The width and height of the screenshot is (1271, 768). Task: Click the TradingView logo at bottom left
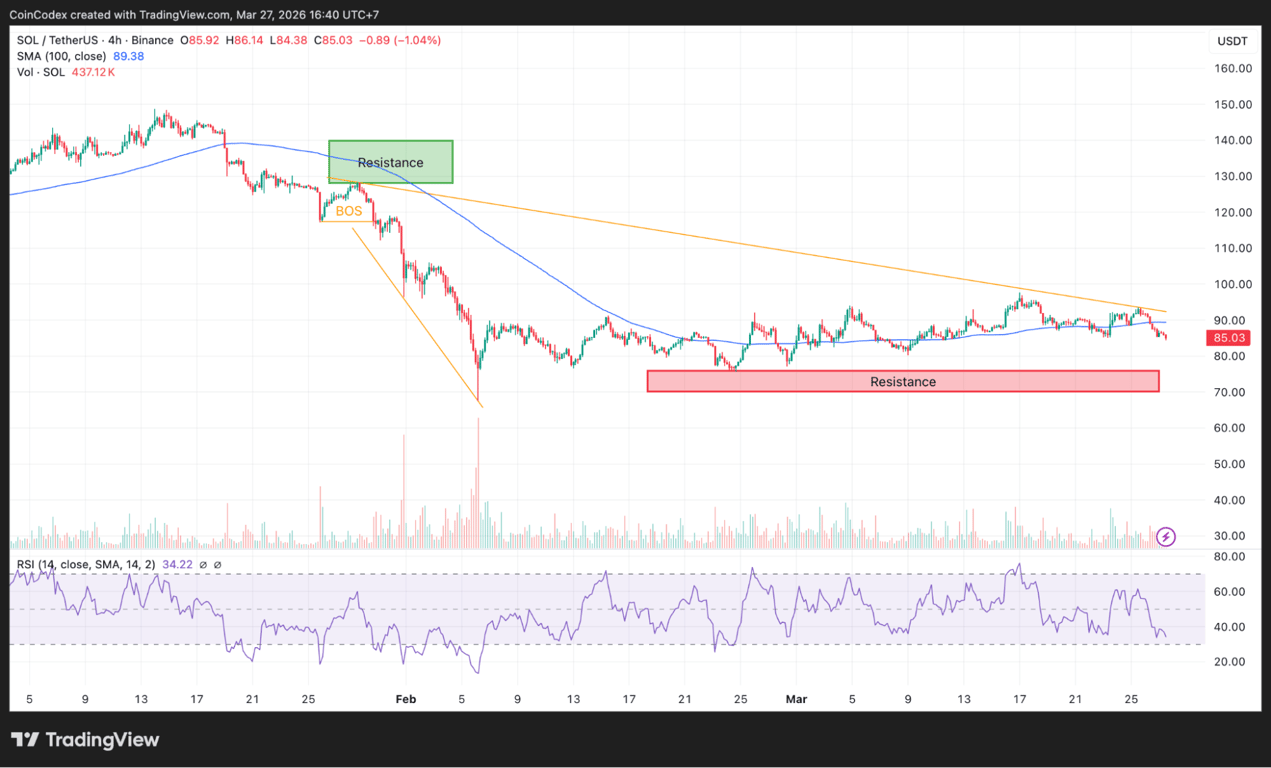pyautogui.click(x=85, y=740)
